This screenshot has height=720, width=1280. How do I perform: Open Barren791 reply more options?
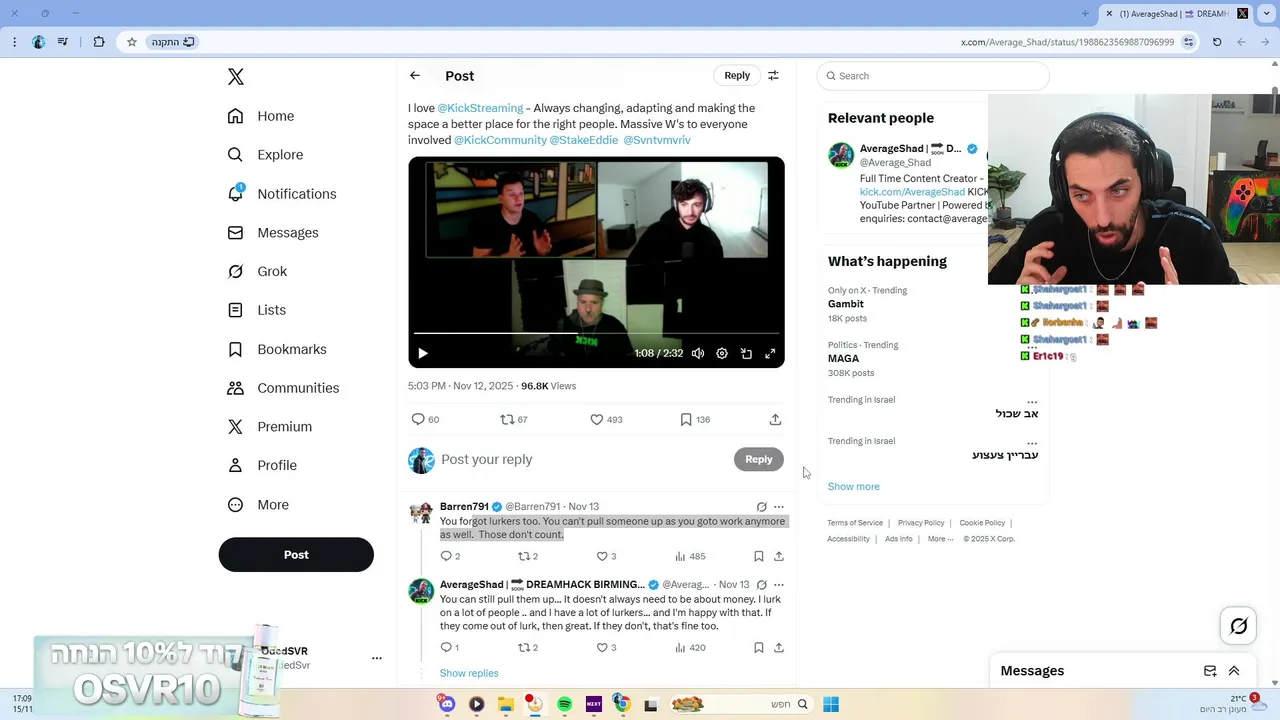[x=779, y=507]
